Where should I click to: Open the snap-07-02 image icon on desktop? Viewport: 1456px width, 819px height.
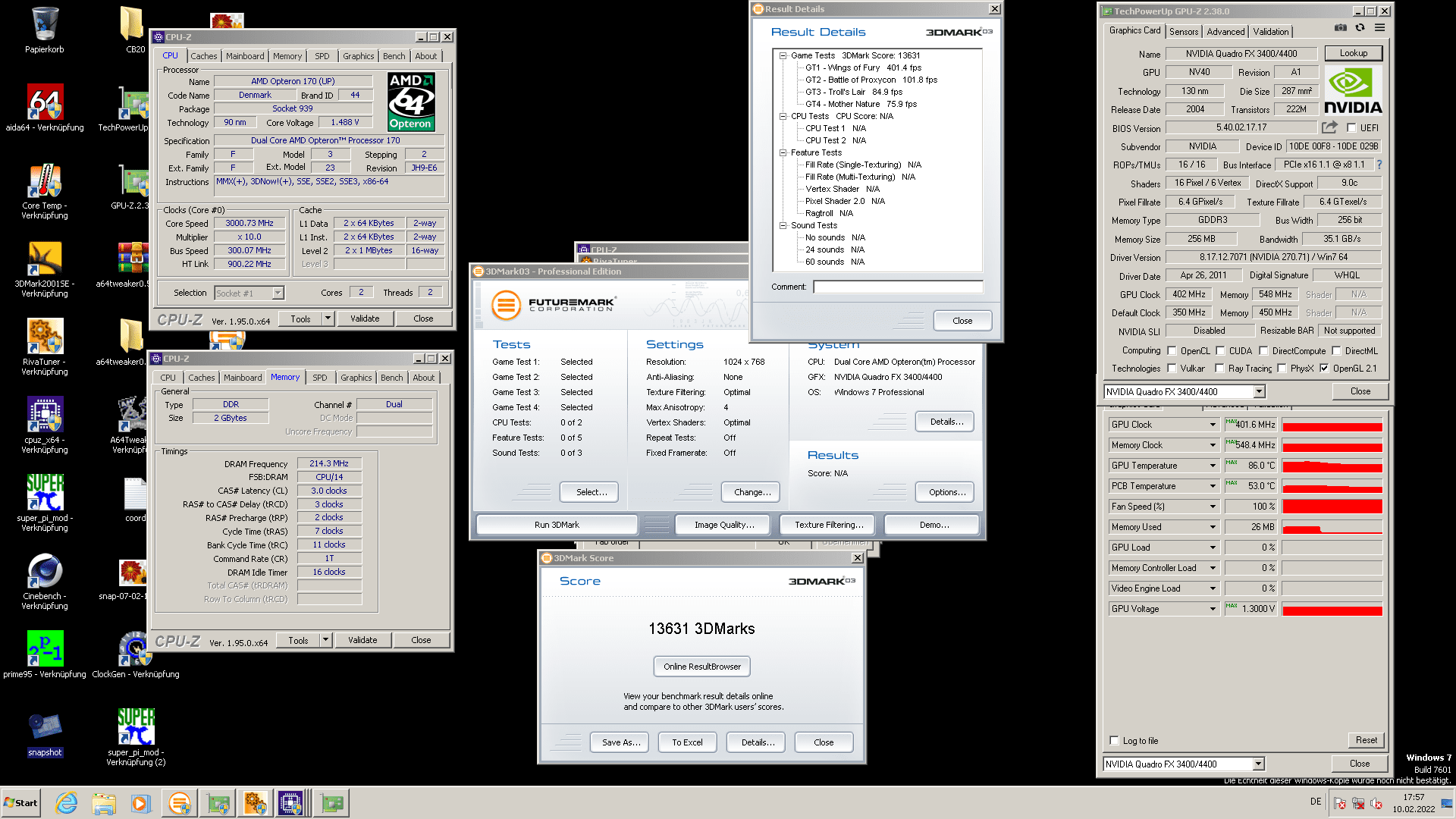click(131, 580)
